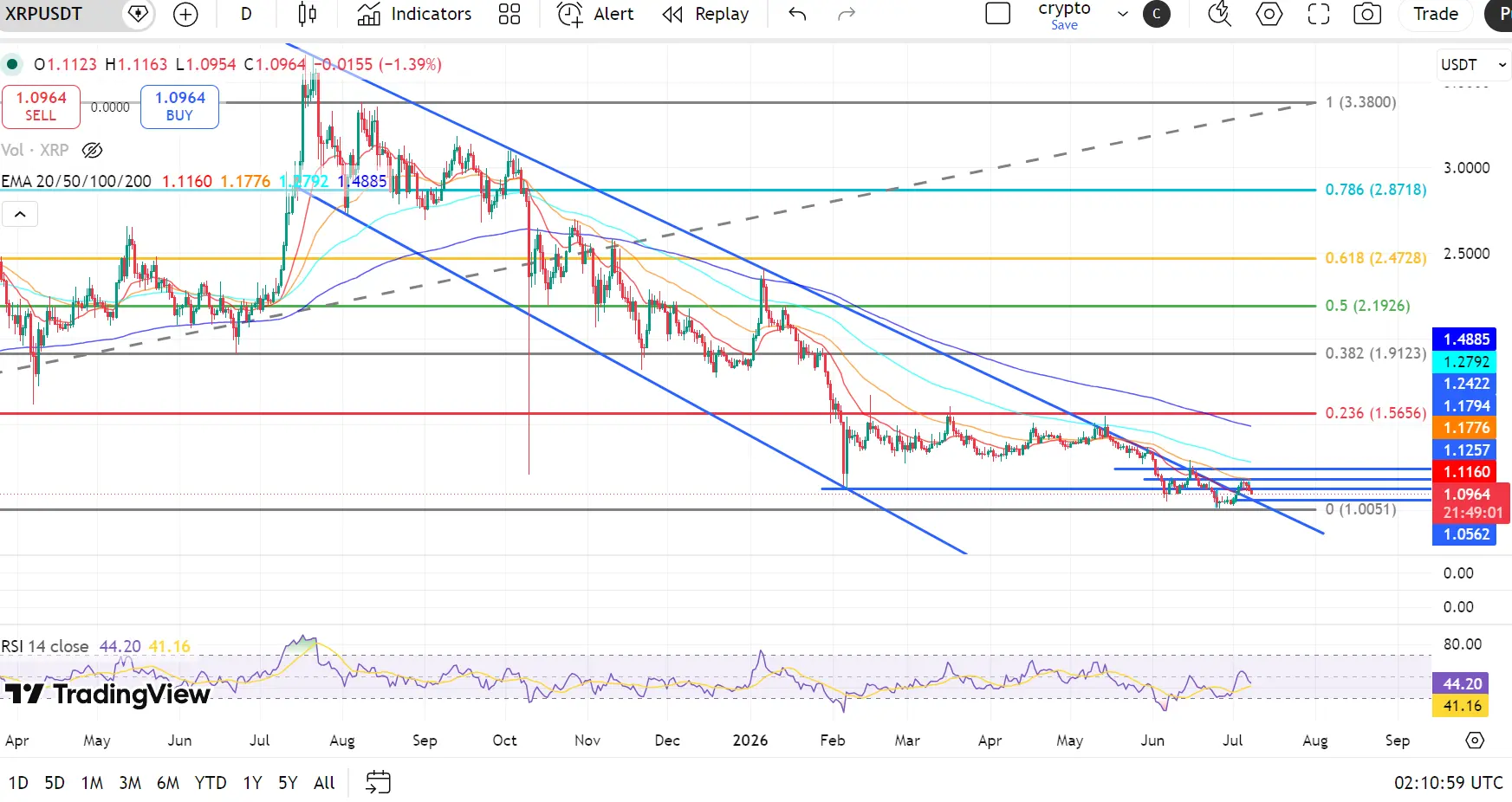
Task: Take a chart snapshot with camera icon
Action: (x=1367, y=14)
